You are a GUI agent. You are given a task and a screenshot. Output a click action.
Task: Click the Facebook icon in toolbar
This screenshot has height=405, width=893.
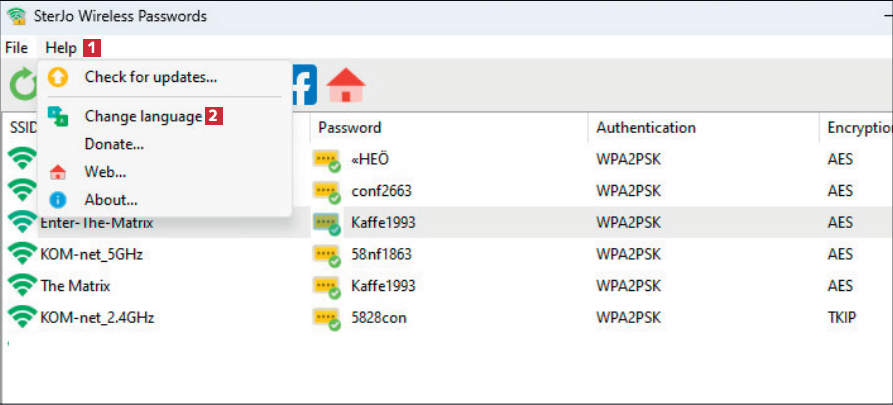point(303,85)
